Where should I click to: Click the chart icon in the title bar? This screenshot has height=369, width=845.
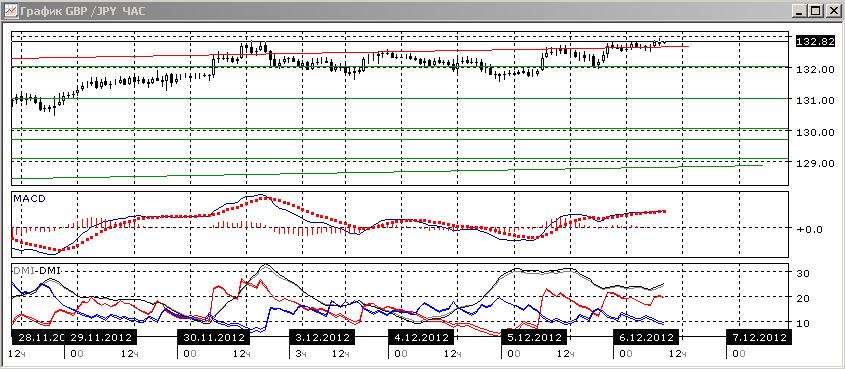click(11, 10)
